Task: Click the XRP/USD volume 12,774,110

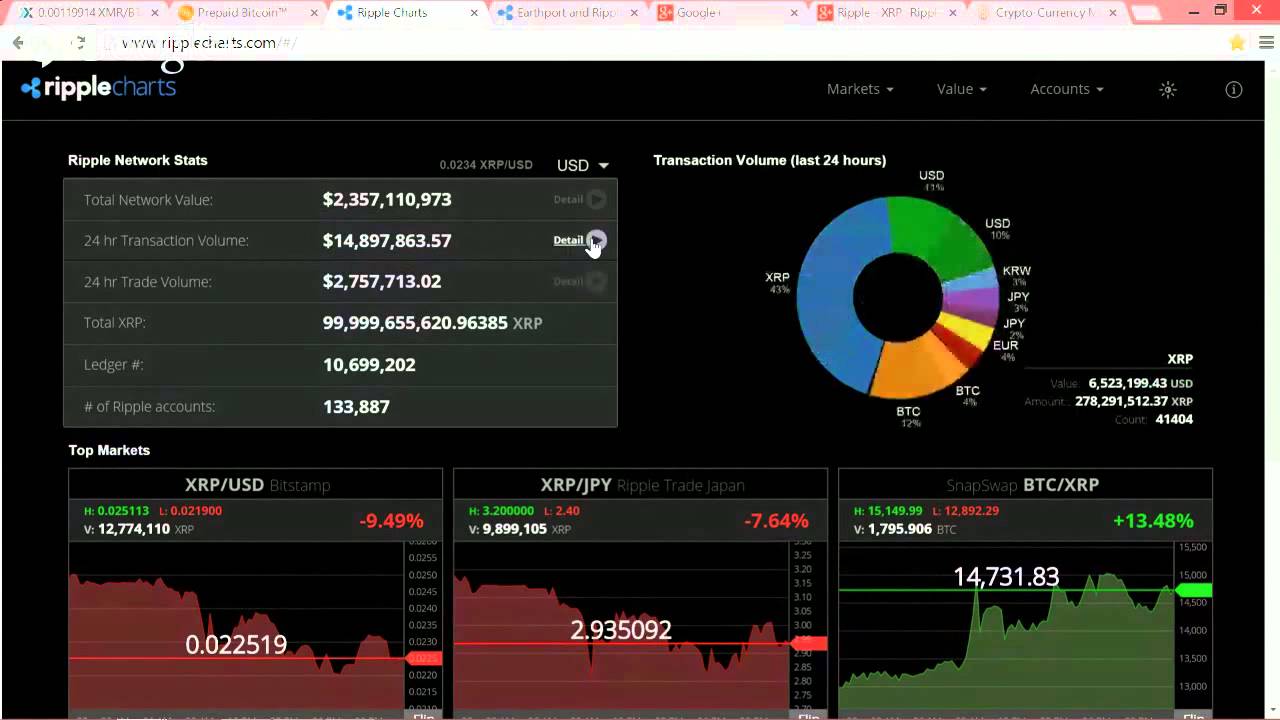Action: (x=133, y=529)
